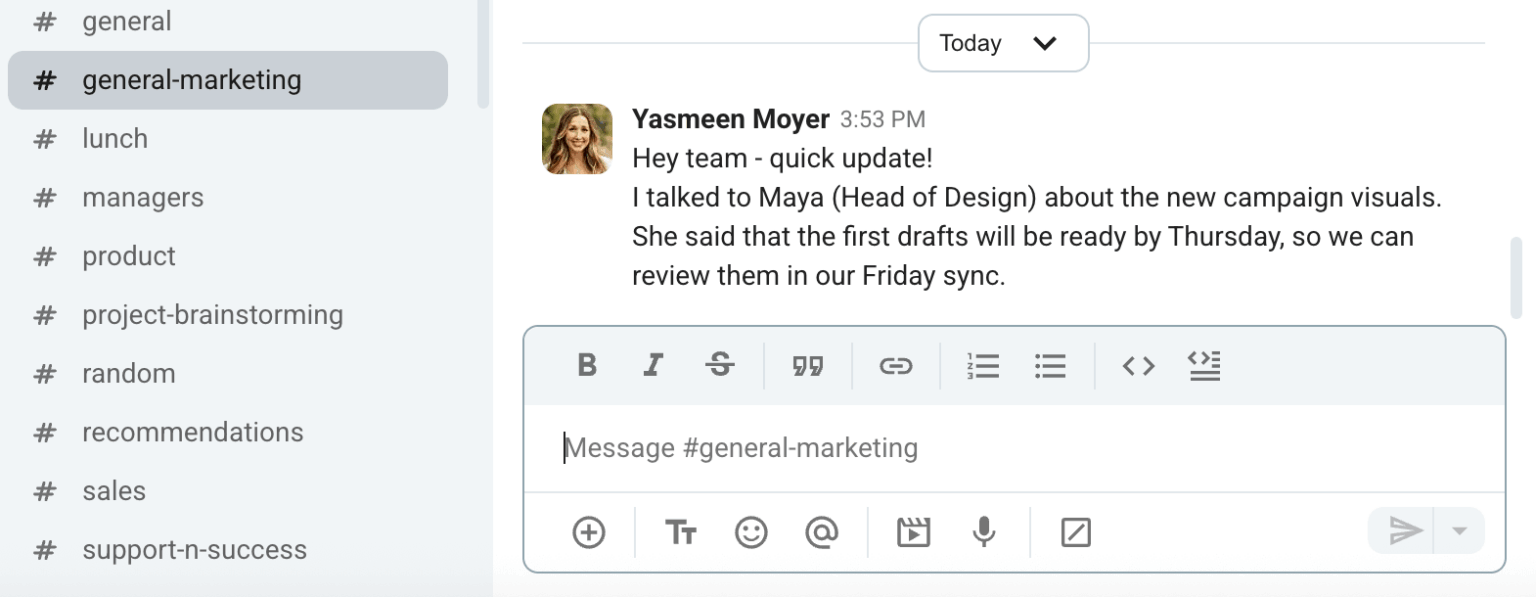The width and height of the screenshot is (1536, 597).
Task: Record an audio clip with microphone
Action: pos(984,532)
